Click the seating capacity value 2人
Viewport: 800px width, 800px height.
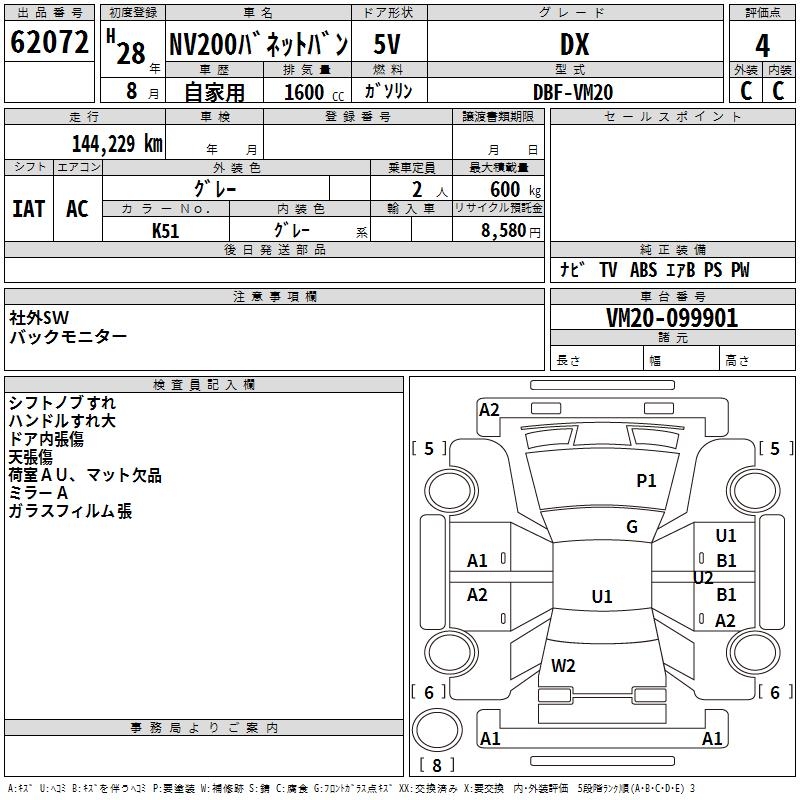tap(430, 190)
